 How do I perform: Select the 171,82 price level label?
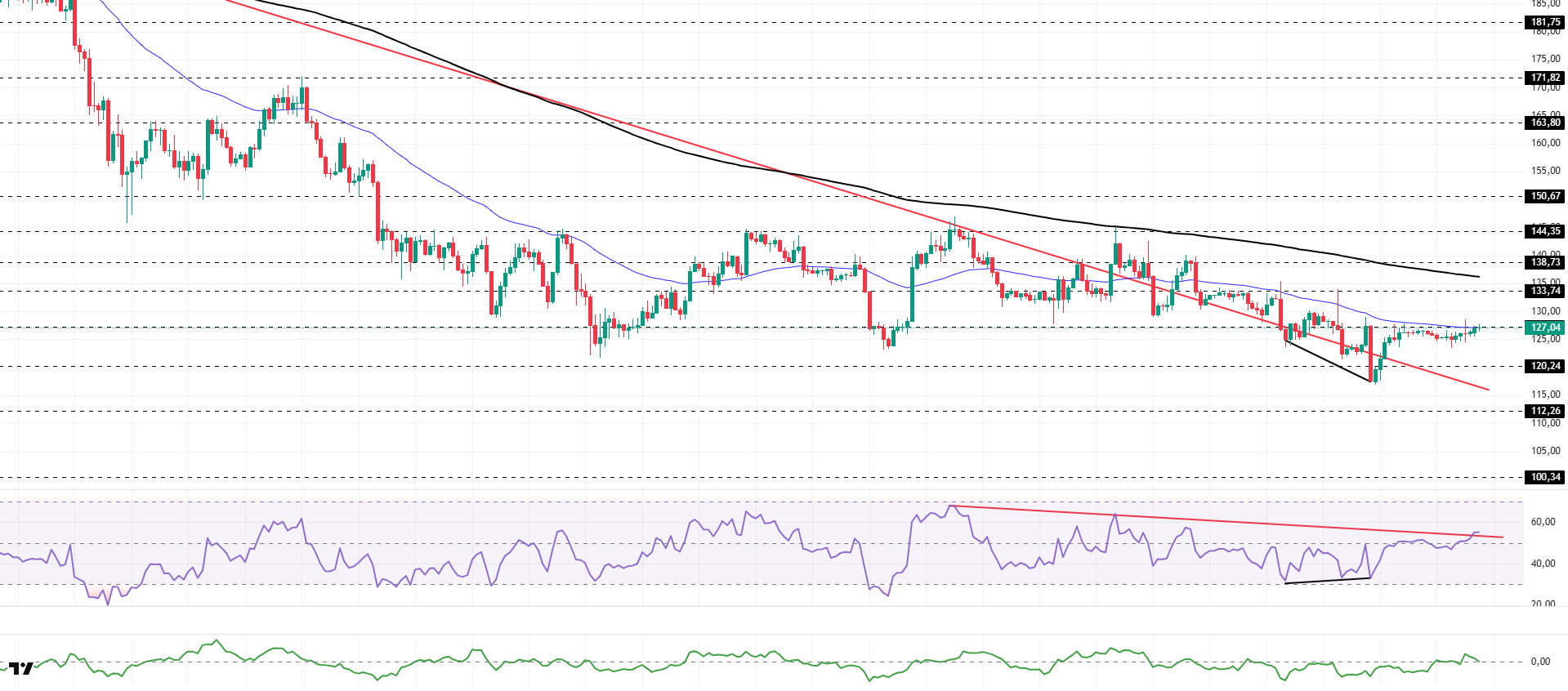[1544, 78]
